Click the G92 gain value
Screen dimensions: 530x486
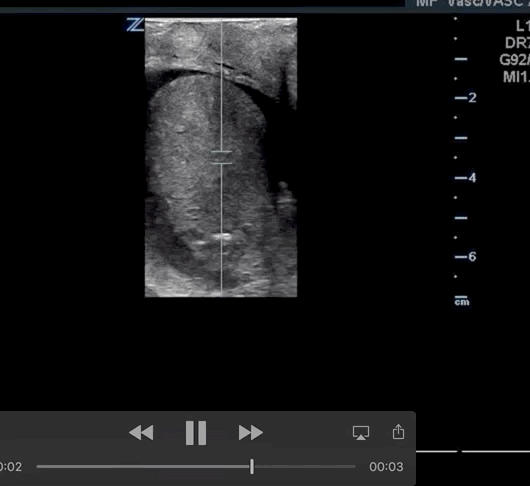coord(514,60)
